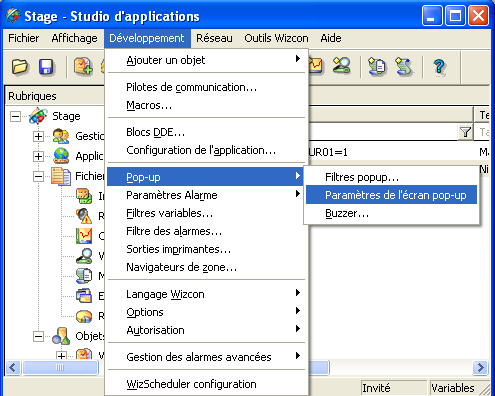495x396 pixels.
Task: Open the folder icon in toolbar
Action: [x=20, y=66]
